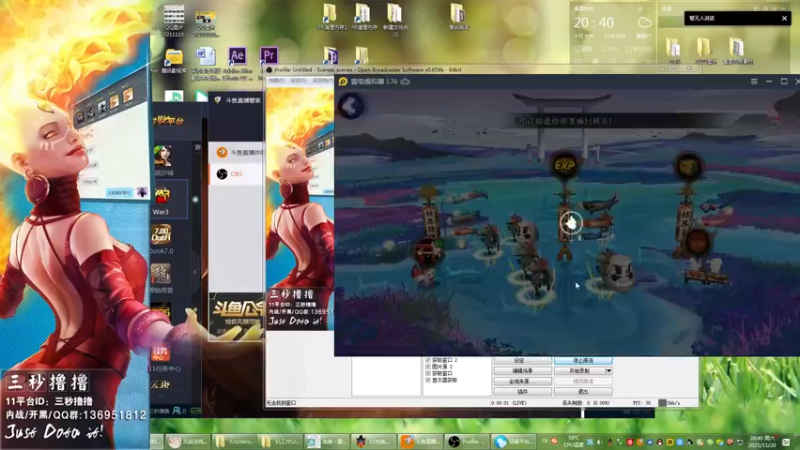
Task: Click the 斗鱼直播管家 window title
Action: click(x=243, y=101)
